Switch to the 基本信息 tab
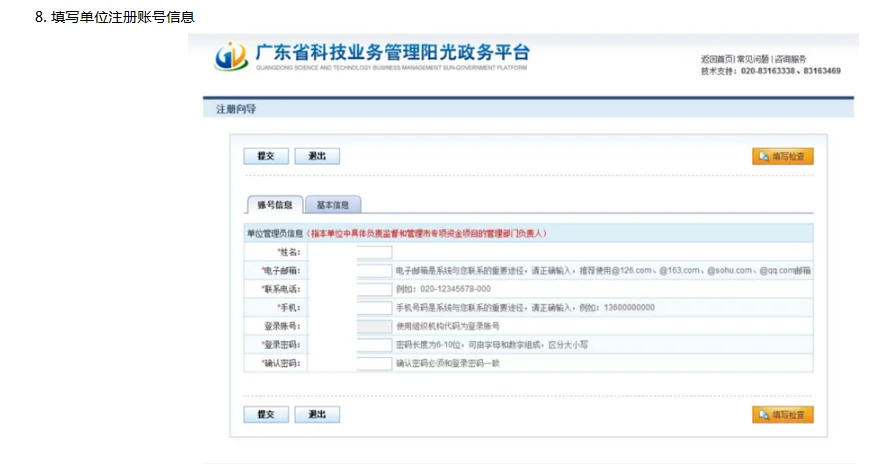The width and height of the screenshot is (890, 467). (333, 205)
